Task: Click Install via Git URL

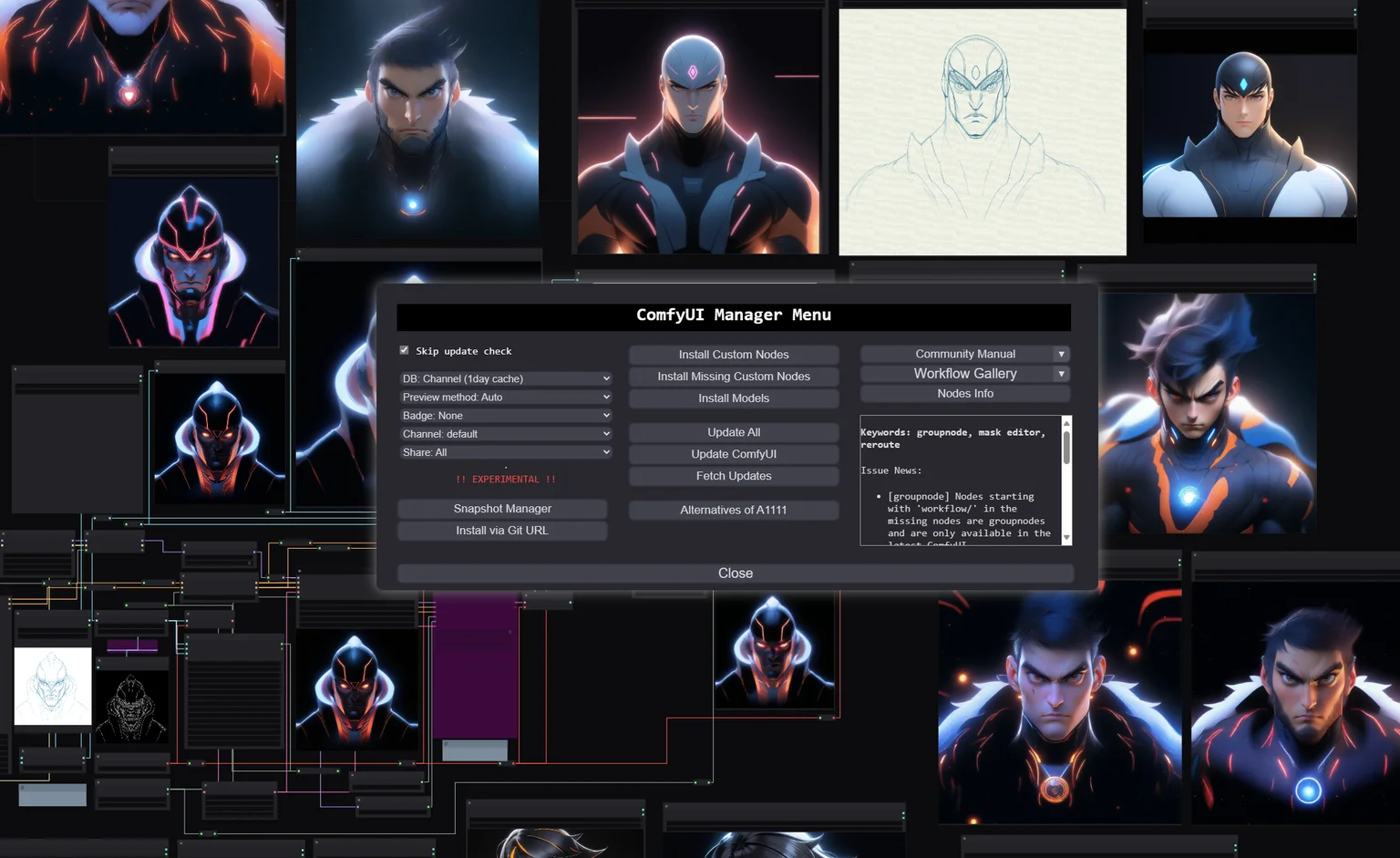Action: [x=502, y=531]
